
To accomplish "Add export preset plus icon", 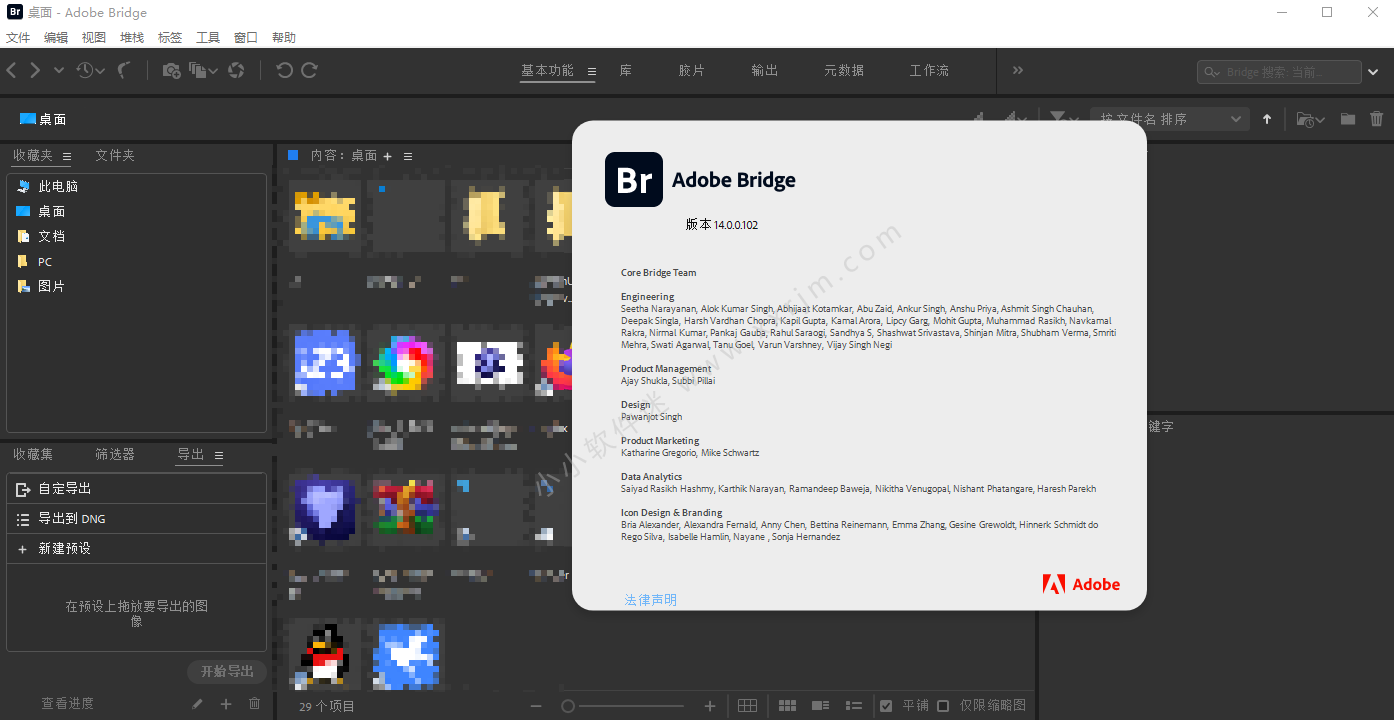I will [226, 704].
